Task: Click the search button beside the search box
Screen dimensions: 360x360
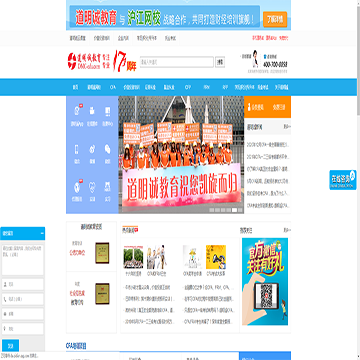Action: 220,62
